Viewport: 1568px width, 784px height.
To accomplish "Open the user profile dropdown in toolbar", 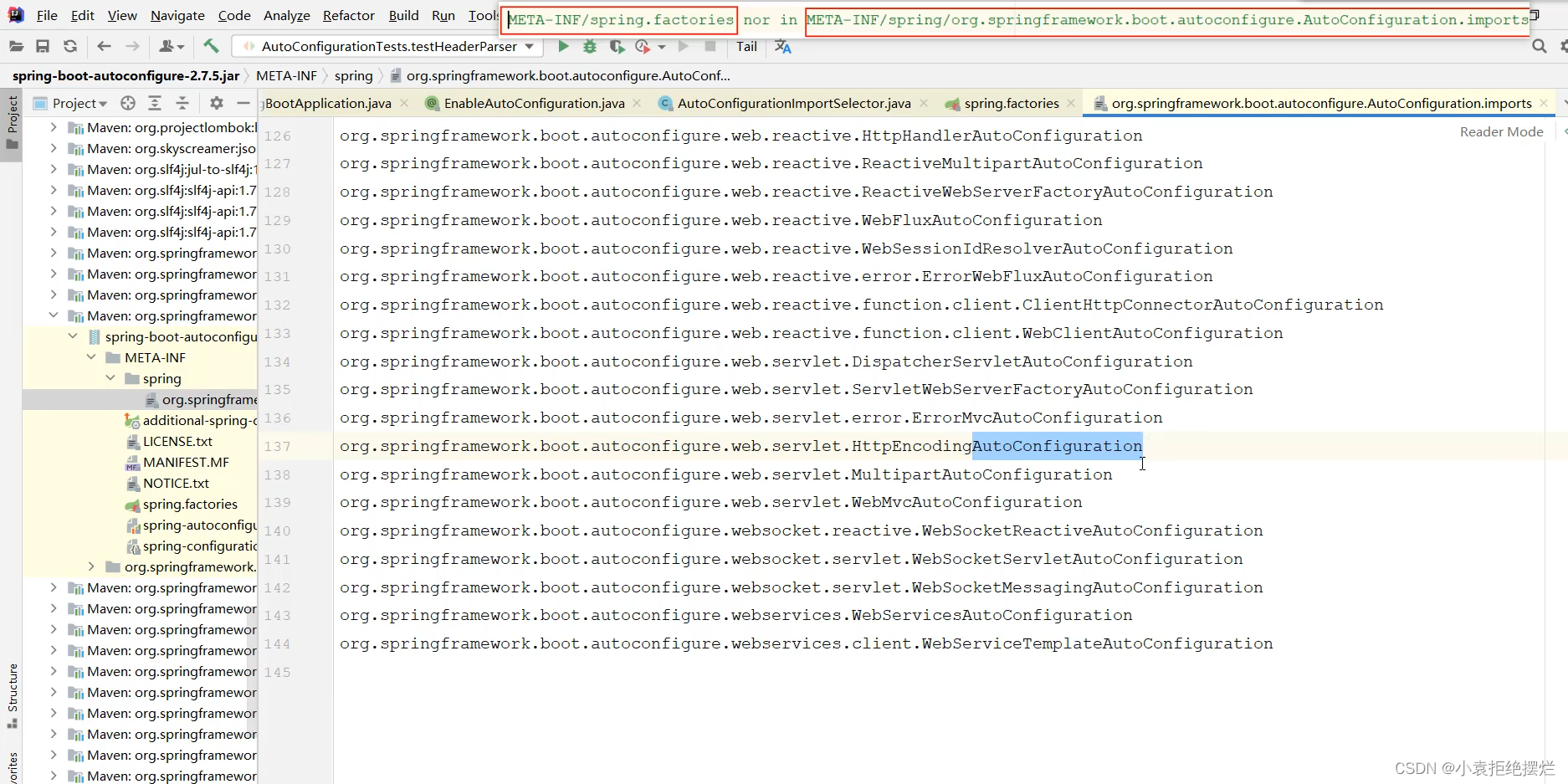I will 172,47.
